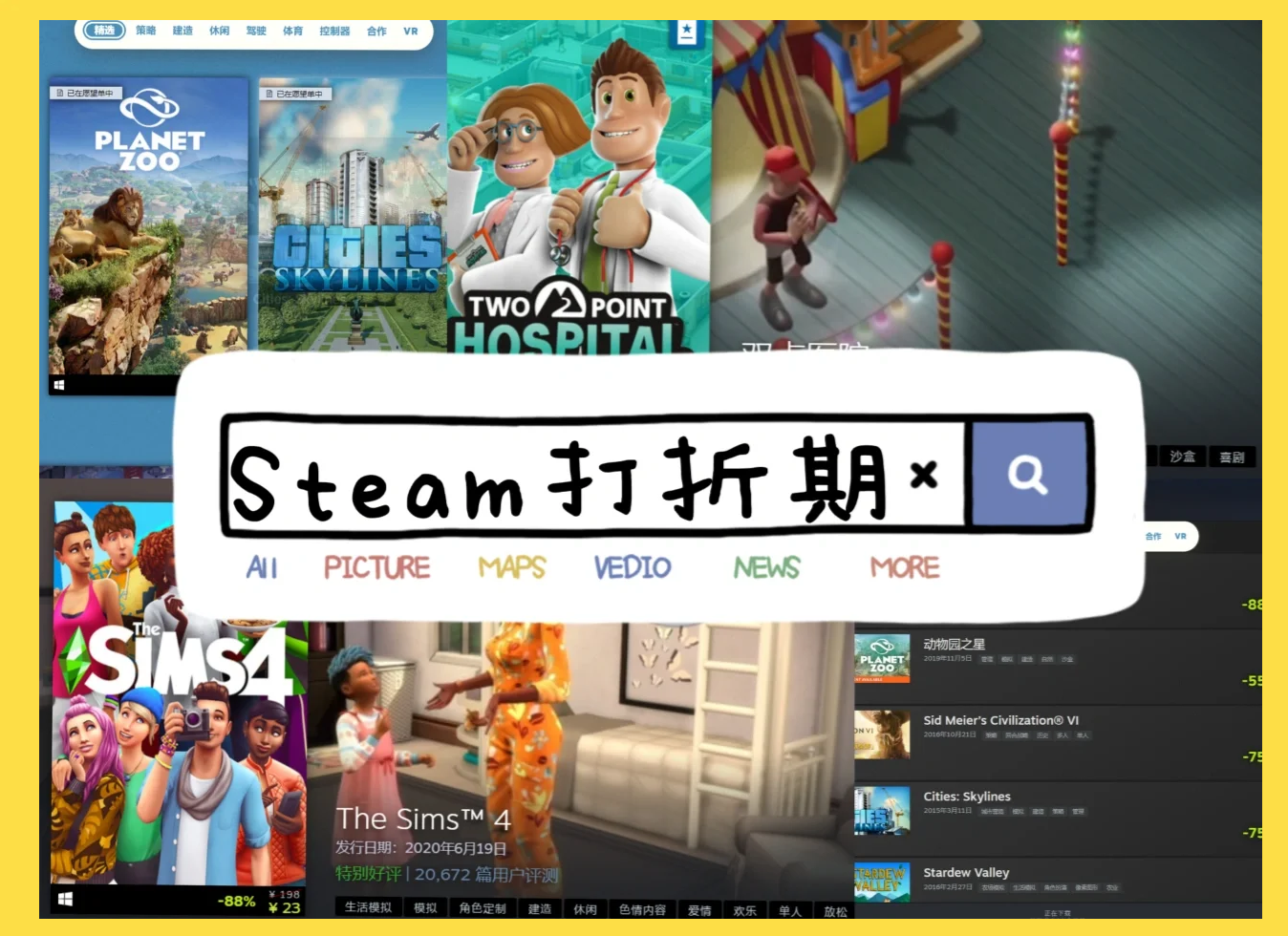The image size is (1288, 936).
Task: Click 'The Sims™ 4' title text
Action: [423, 819]
